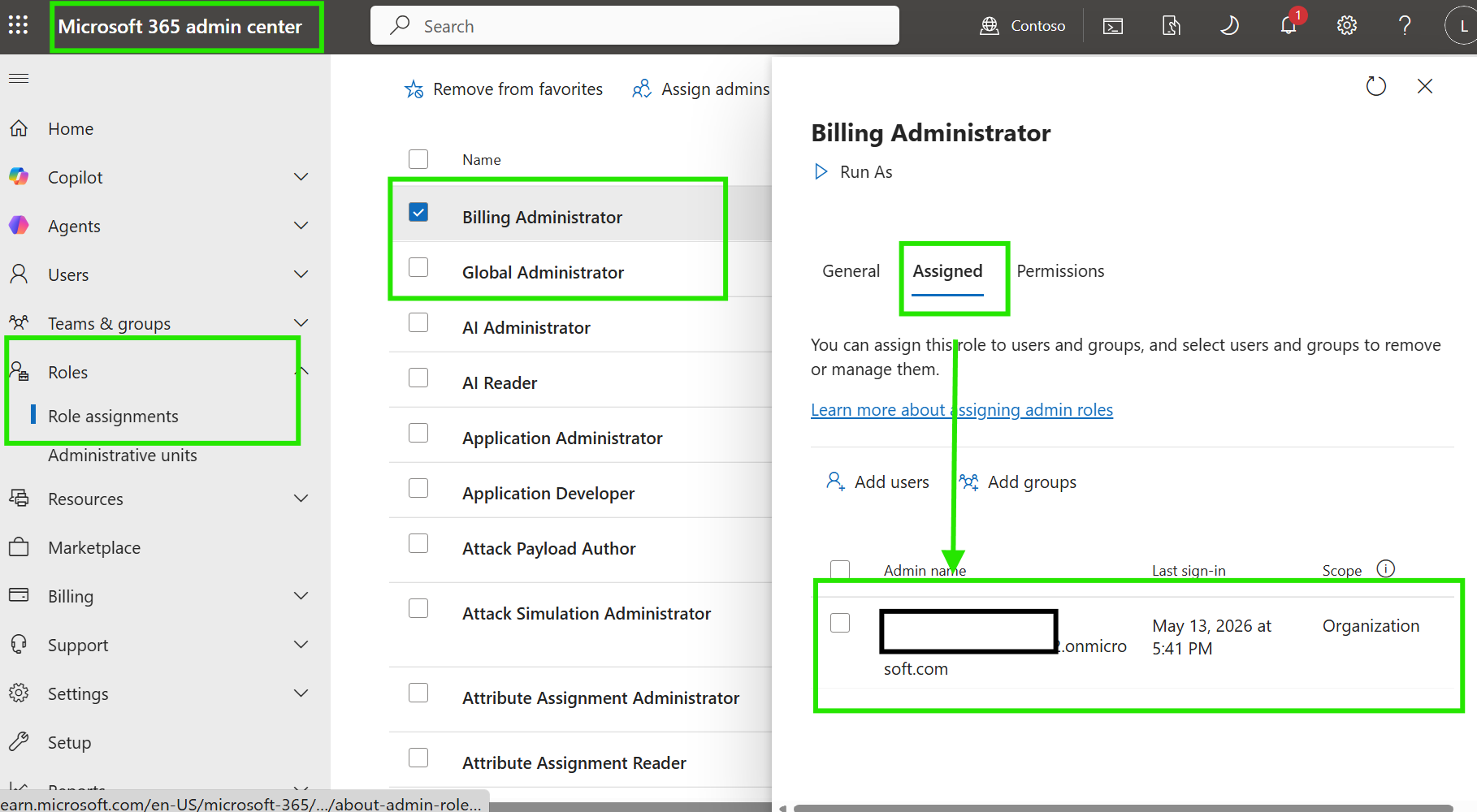
Task: Open settings gear icon in header
Action: (x=1347, y=26)
